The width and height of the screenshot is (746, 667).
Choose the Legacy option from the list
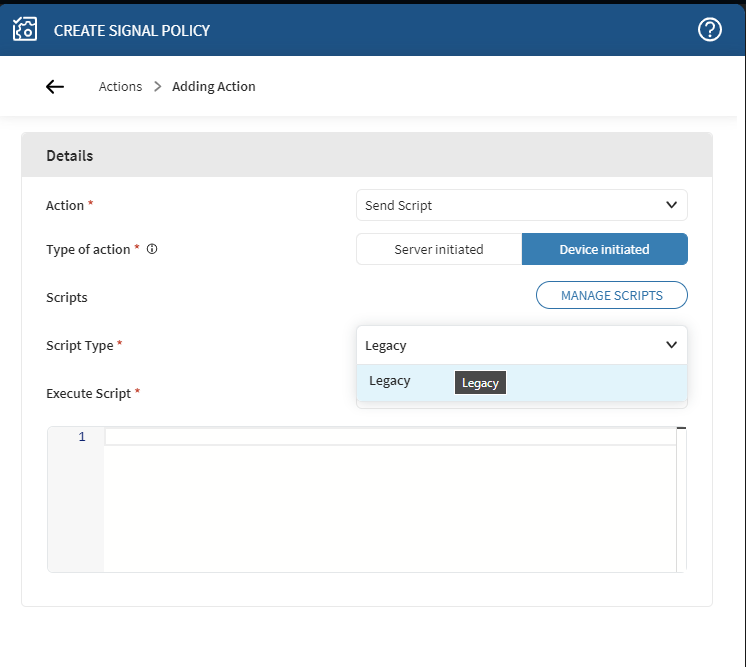pyautogui.click(x=390, y=381)
